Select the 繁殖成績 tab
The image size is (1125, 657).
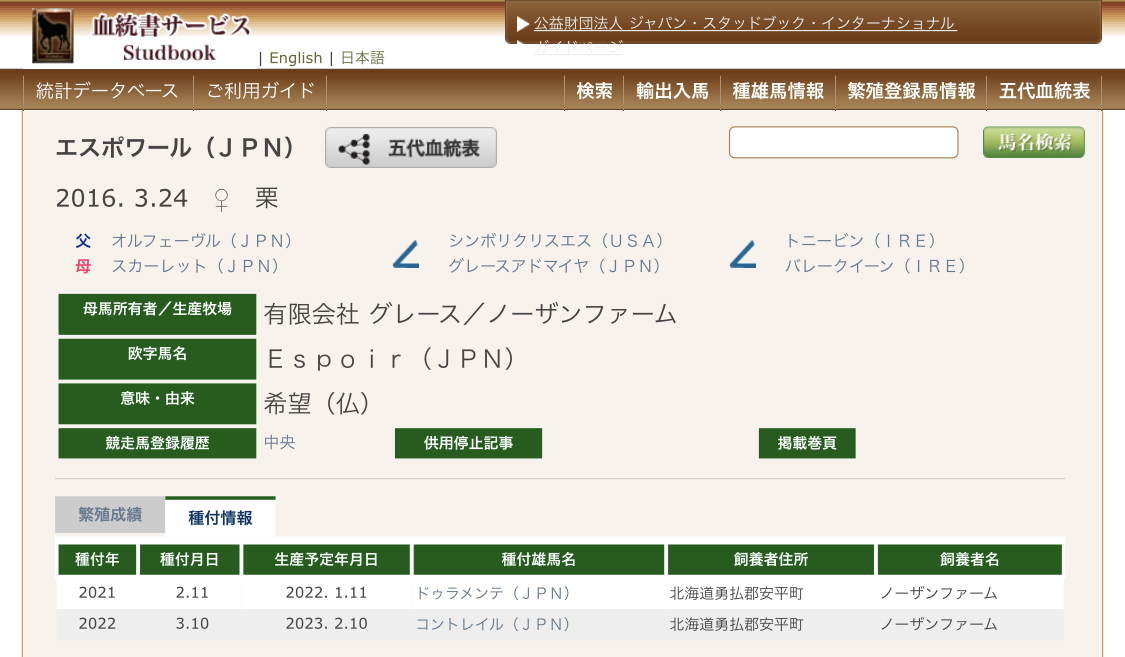coord(110,515)
